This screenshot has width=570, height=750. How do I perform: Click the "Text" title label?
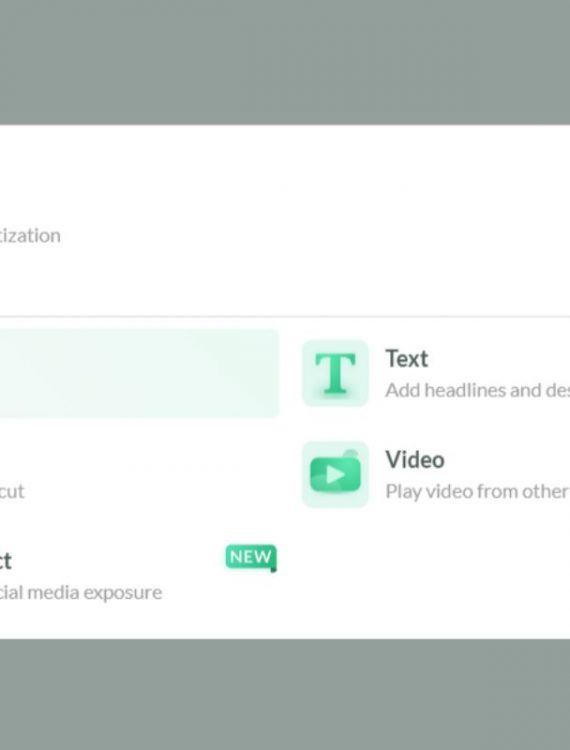pyautogui.click(x=407, y=359)
